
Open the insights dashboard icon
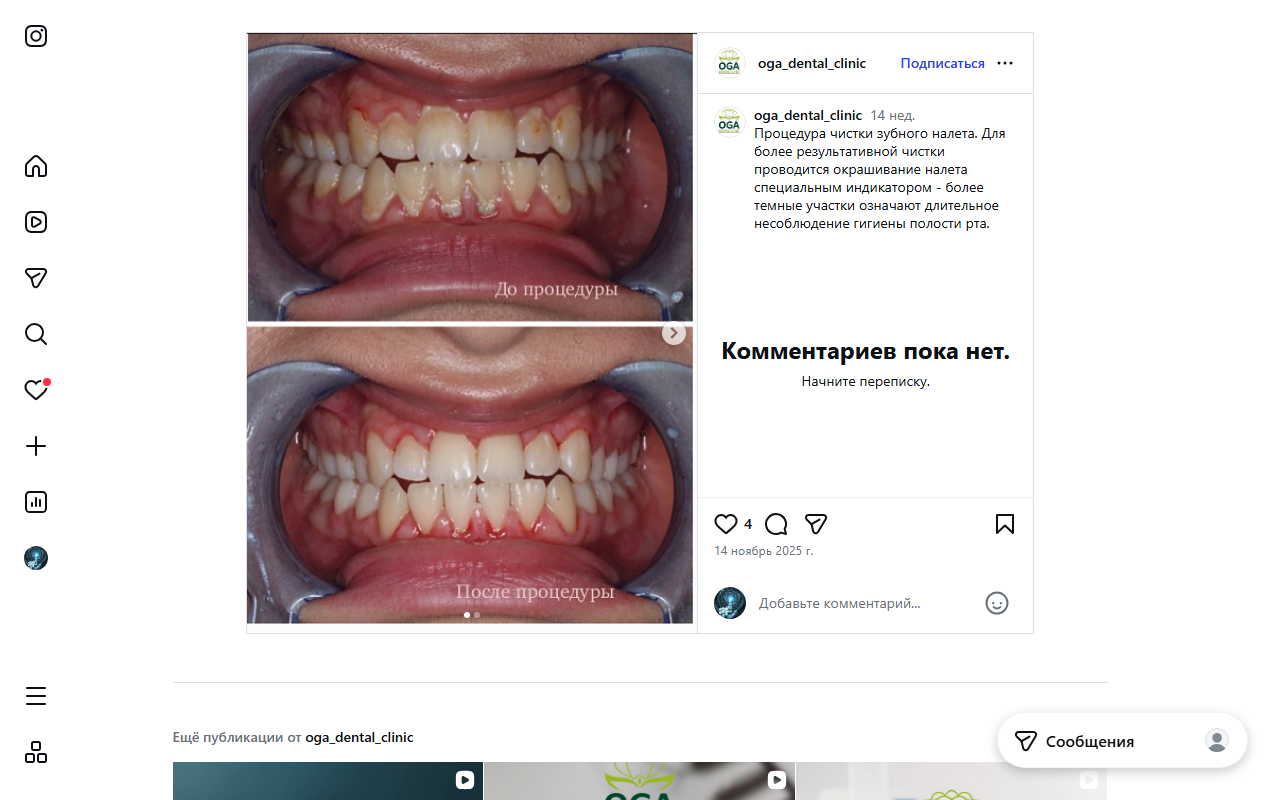tap(36, 502)
